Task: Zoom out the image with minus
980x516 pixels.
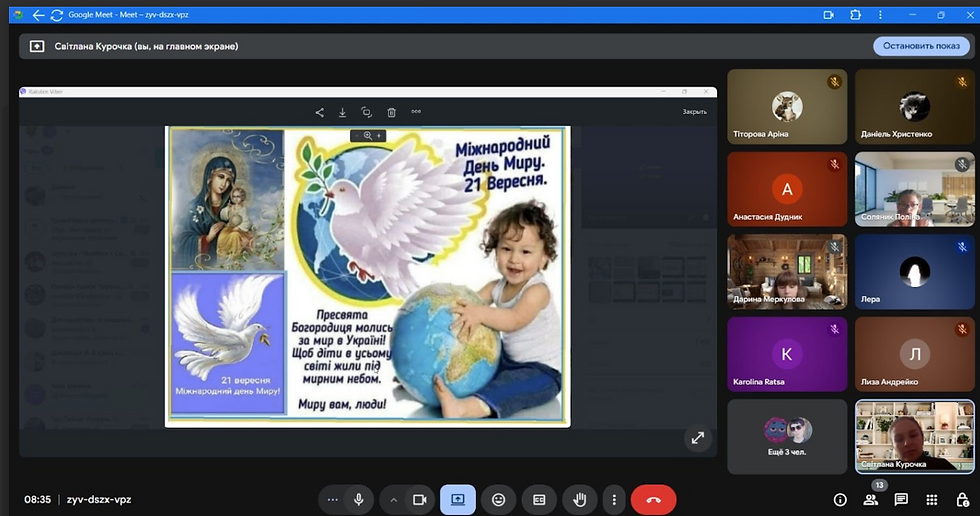Action: click(x=357, y=136)
